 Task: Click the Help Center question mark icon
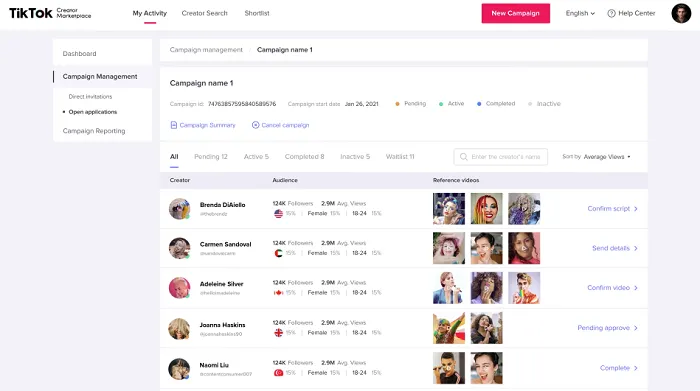click(x=611, y=13)
